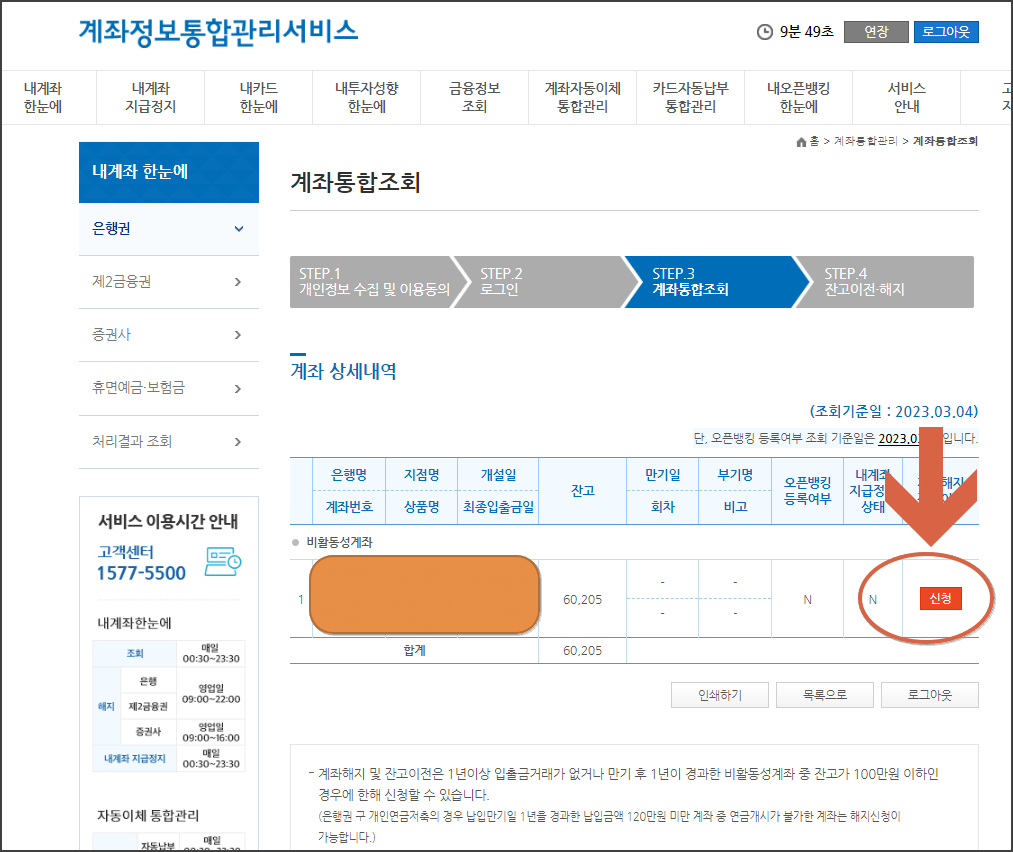
Task: Click the 계좌통합관리 breadcrumb link
Action: [865, 141]
